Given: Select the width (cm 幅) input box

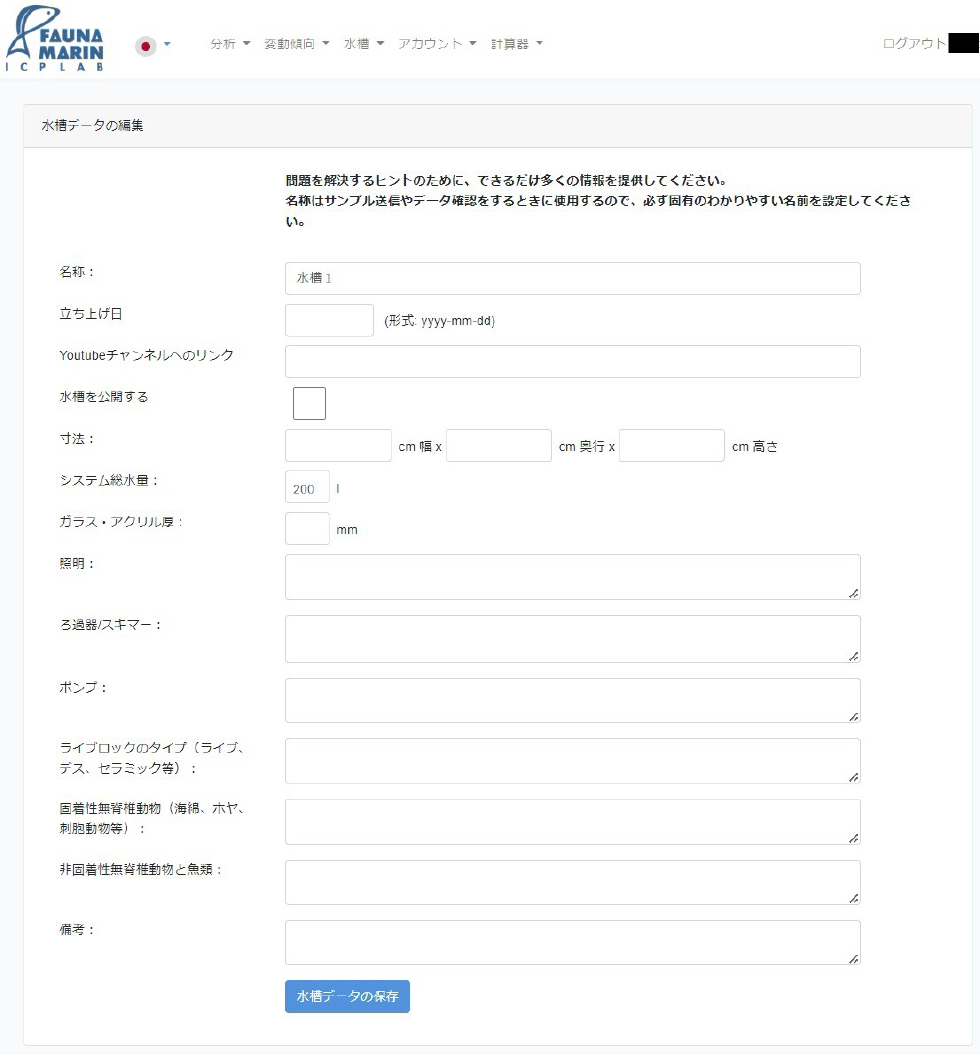Looking at the screenshot, I should click(x=338, y=446).
